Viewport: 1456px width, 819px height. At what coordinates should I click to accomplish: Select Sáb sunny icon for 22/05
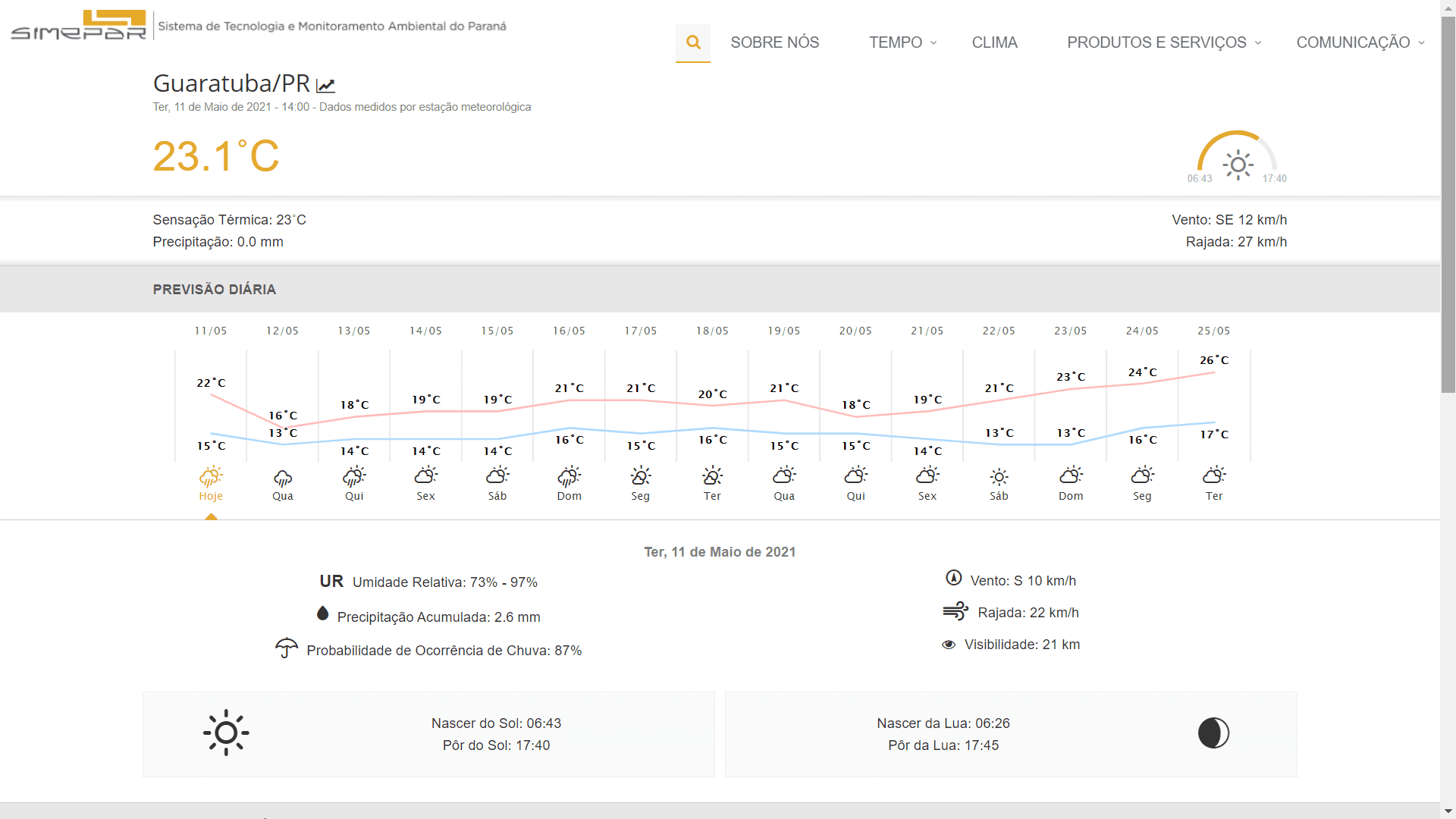[999, 477]
